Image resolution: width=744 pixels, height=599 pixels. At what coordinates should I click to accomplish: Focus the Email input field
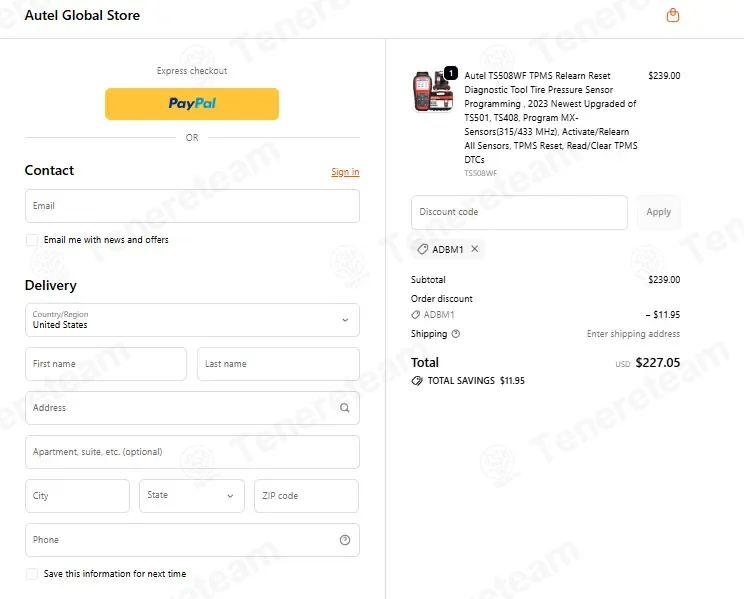192,206
